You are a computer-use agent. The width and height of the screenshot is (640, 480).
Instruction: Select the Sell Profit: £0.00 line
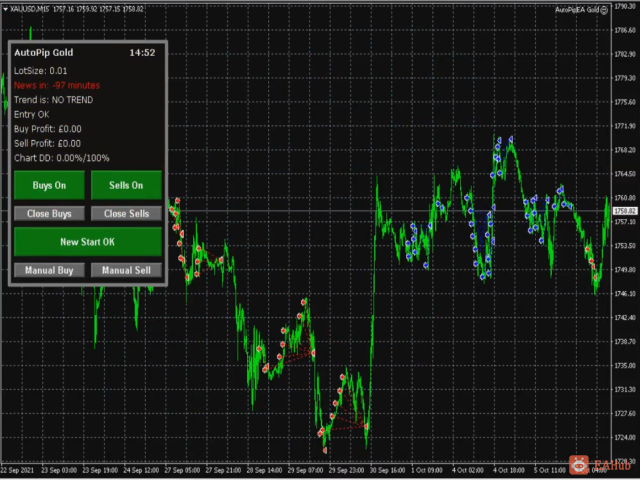coord(47,144)
